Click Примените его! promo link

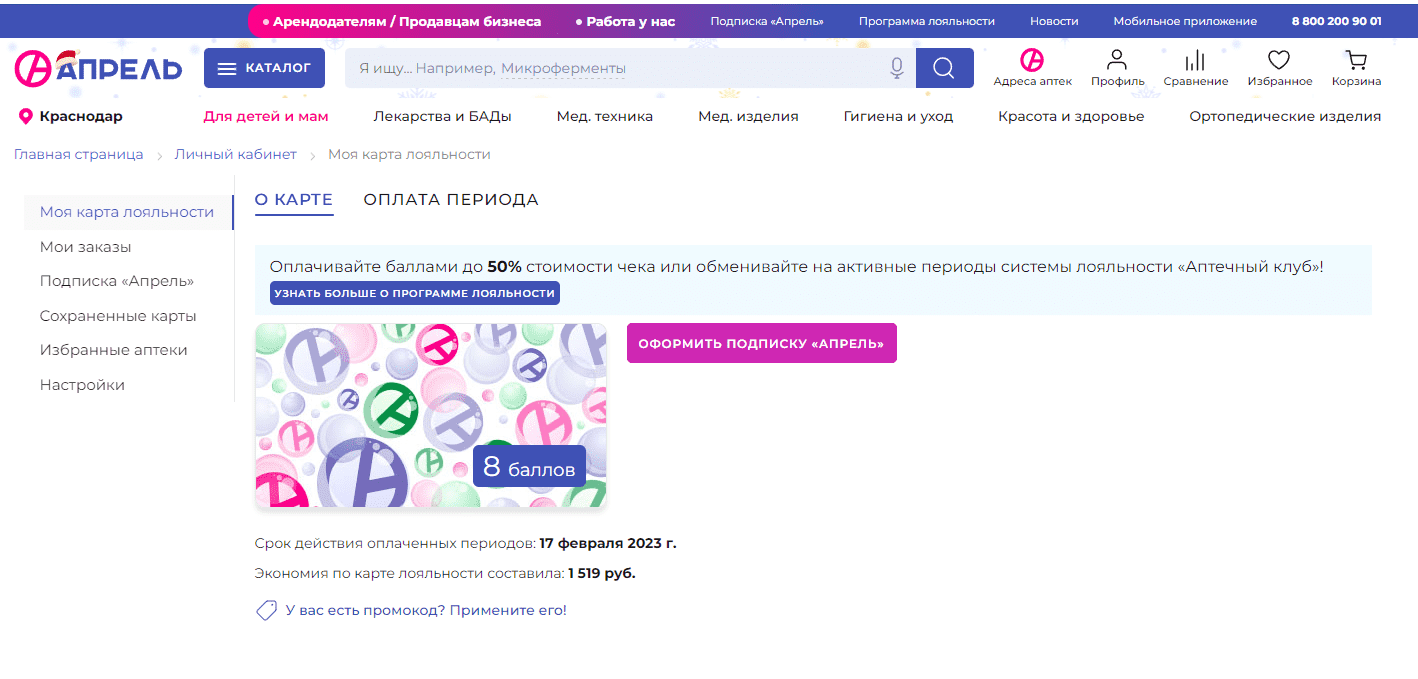[508, 610]
